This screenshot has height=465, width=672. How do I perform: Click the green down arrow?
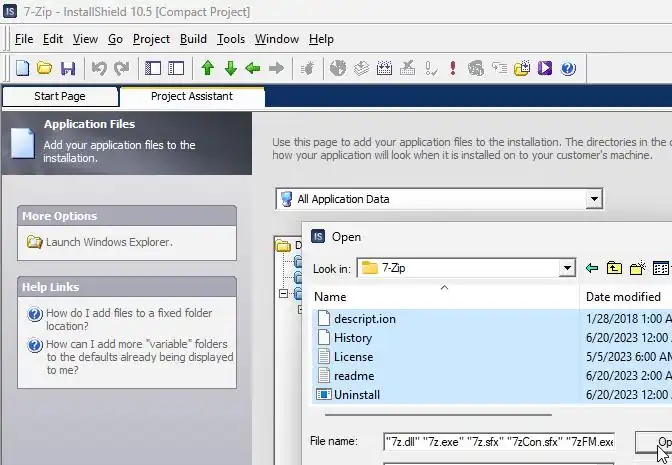point(231,68)
